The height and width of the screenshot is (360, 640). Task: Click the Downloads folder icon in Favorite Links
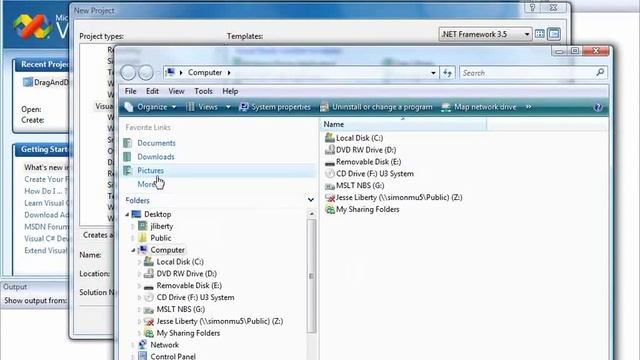pyautogui.click(x=128, y=157)
